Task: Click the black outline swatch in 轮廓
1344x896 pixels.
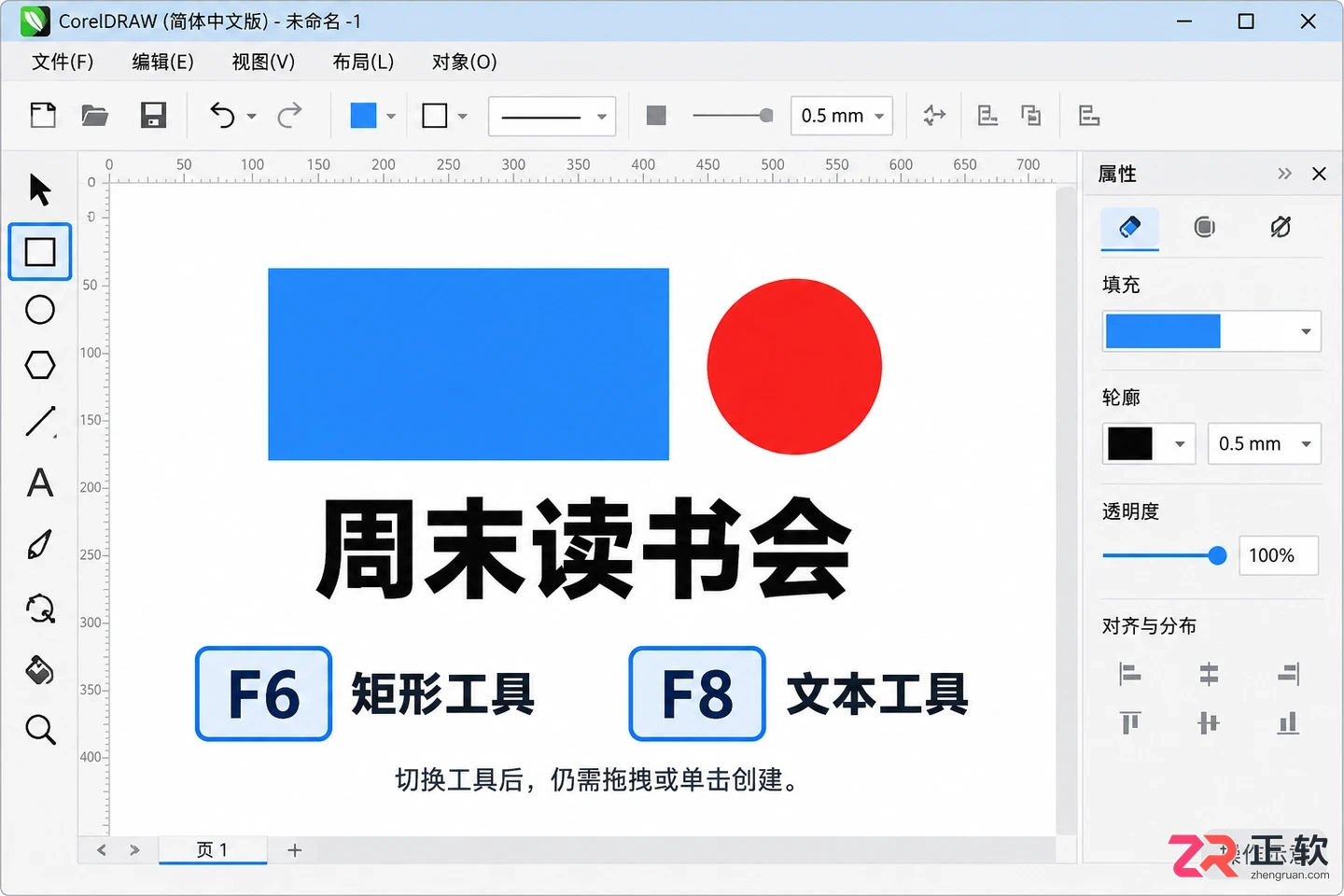Action: pyautogui.click(x=1130, y=444)
